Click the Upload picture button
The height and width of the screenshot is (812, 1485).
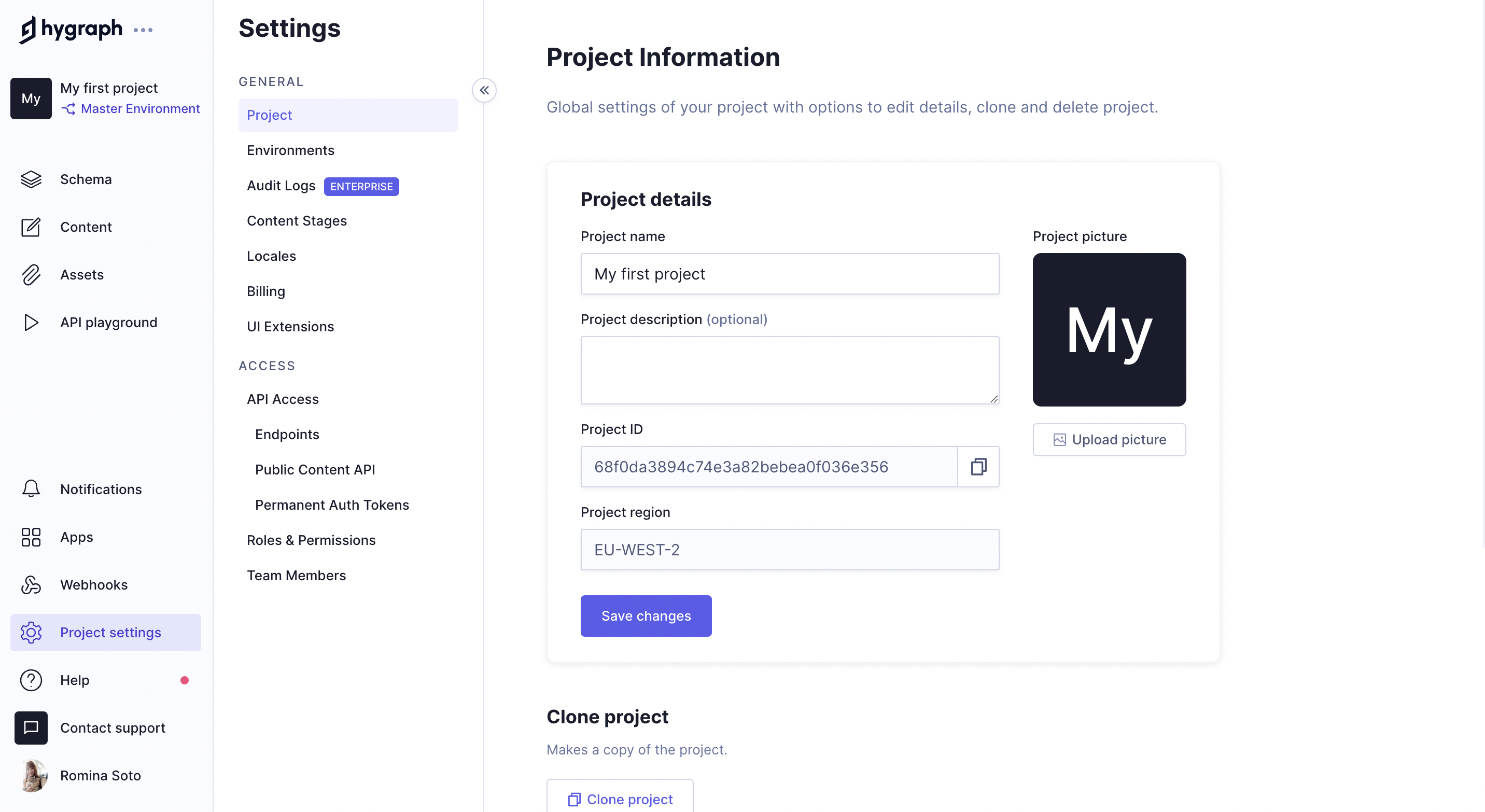click(1109, 440)
